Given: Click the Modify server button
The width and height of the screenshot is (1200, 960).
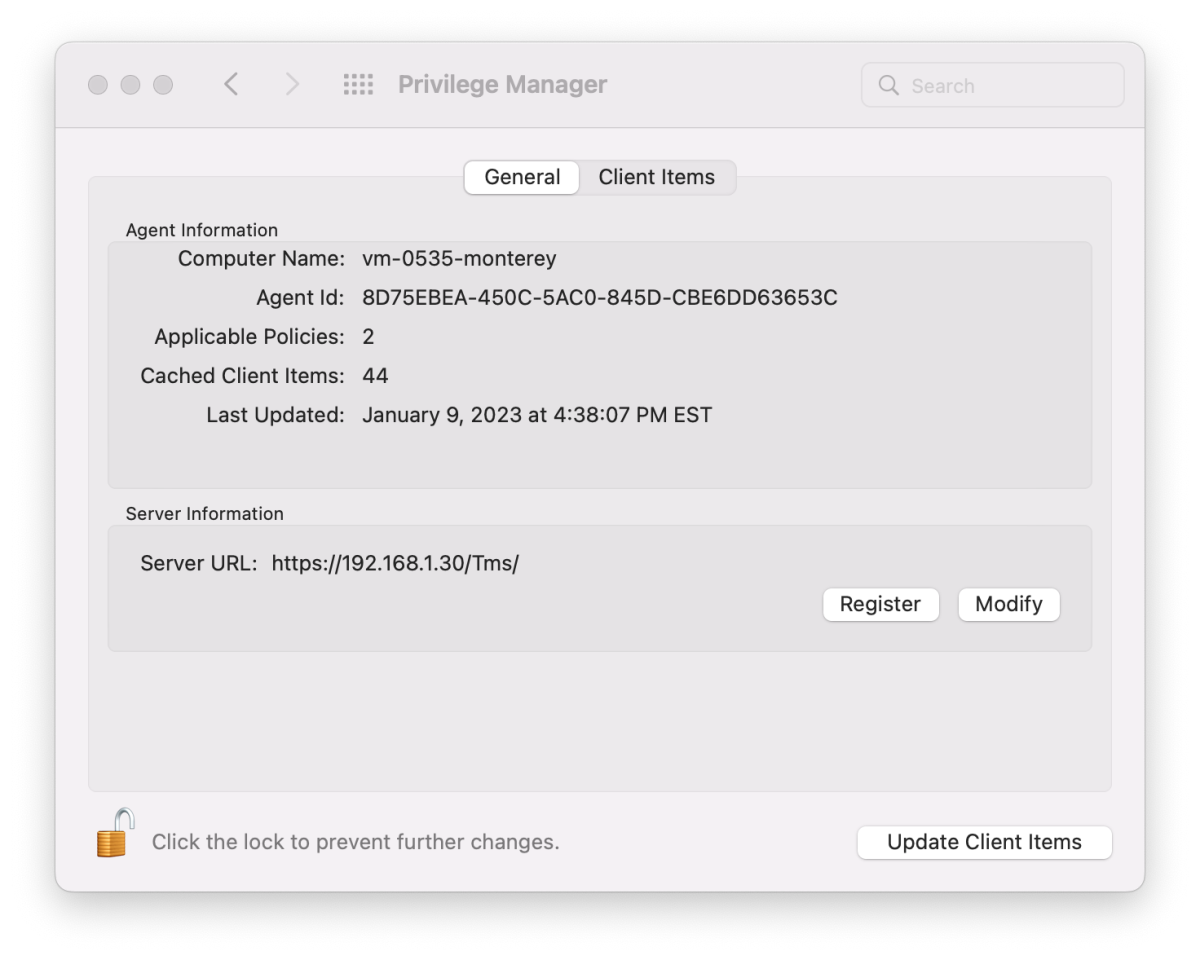Looking at the screenshot, I should 1008,604.
